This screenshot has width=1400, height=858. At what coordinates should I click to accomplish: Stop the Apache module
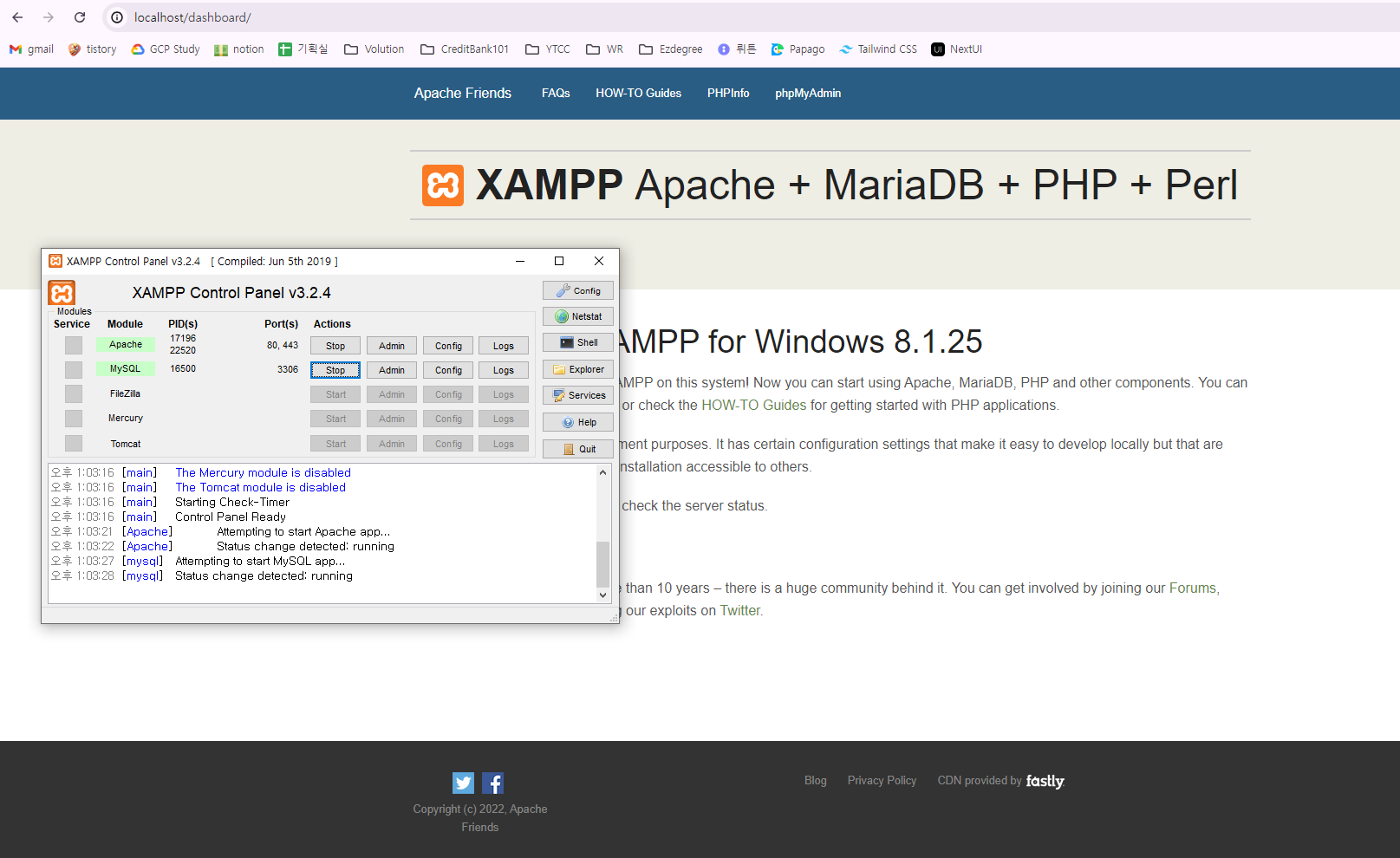tap(335, 346)
